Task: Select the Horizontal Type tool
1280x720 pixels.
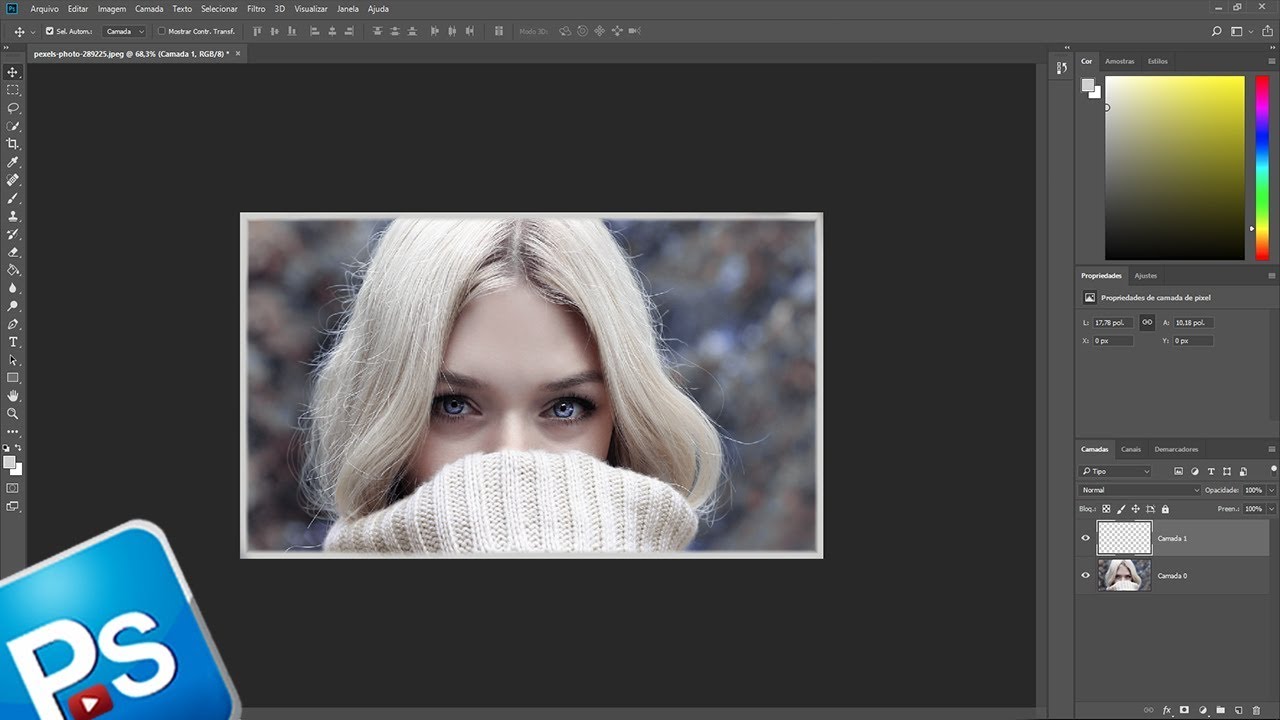Action: pos(13,342)
